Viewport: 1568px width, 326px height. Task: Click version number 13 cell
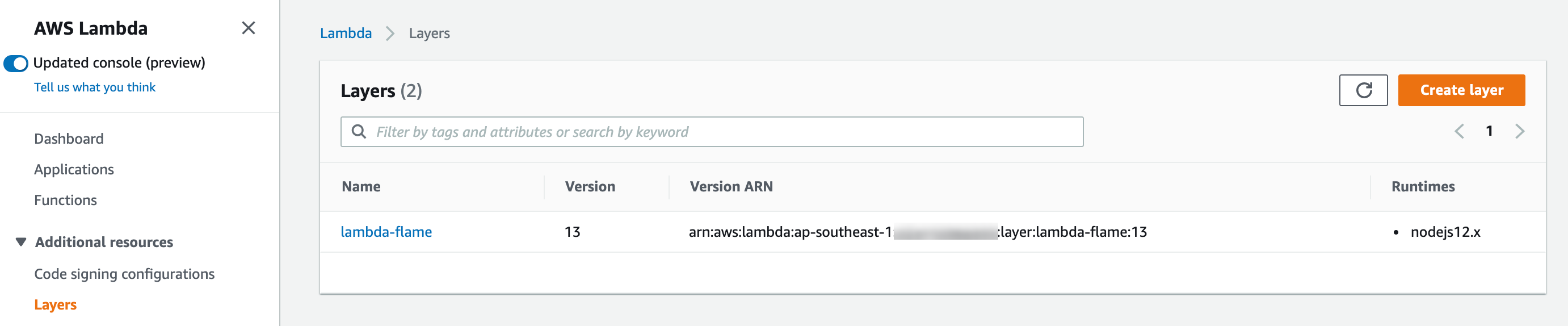point(572,232)
